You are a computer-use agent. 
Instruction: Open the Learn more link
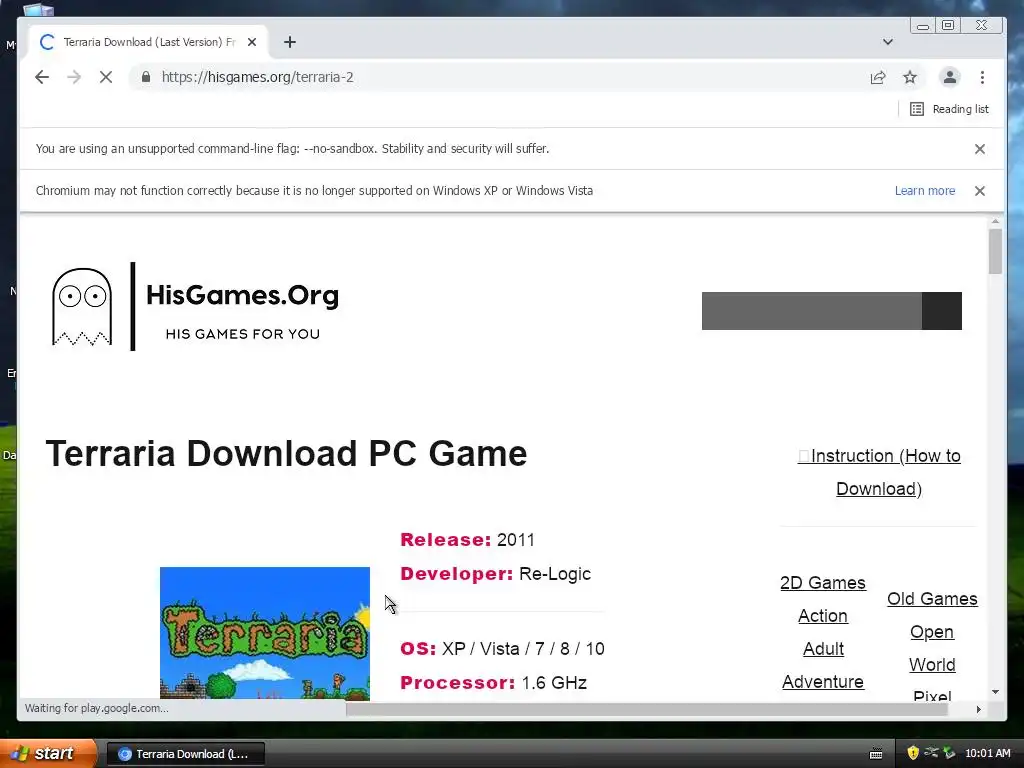[x=925, y=191]
